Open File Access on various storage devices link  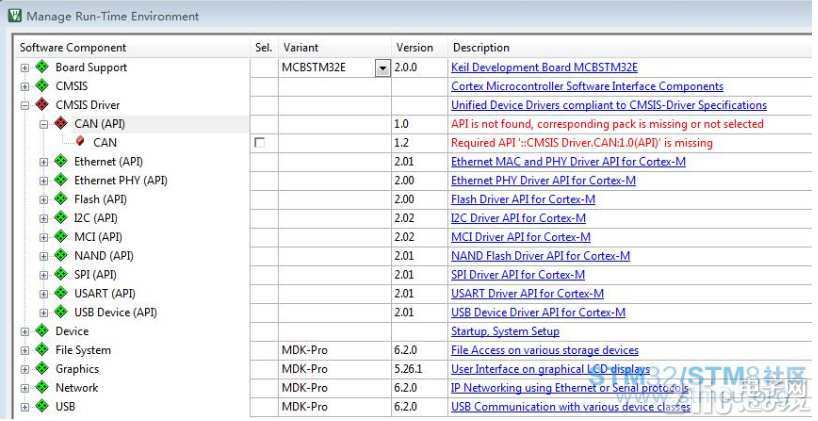[x=545, y=350]
